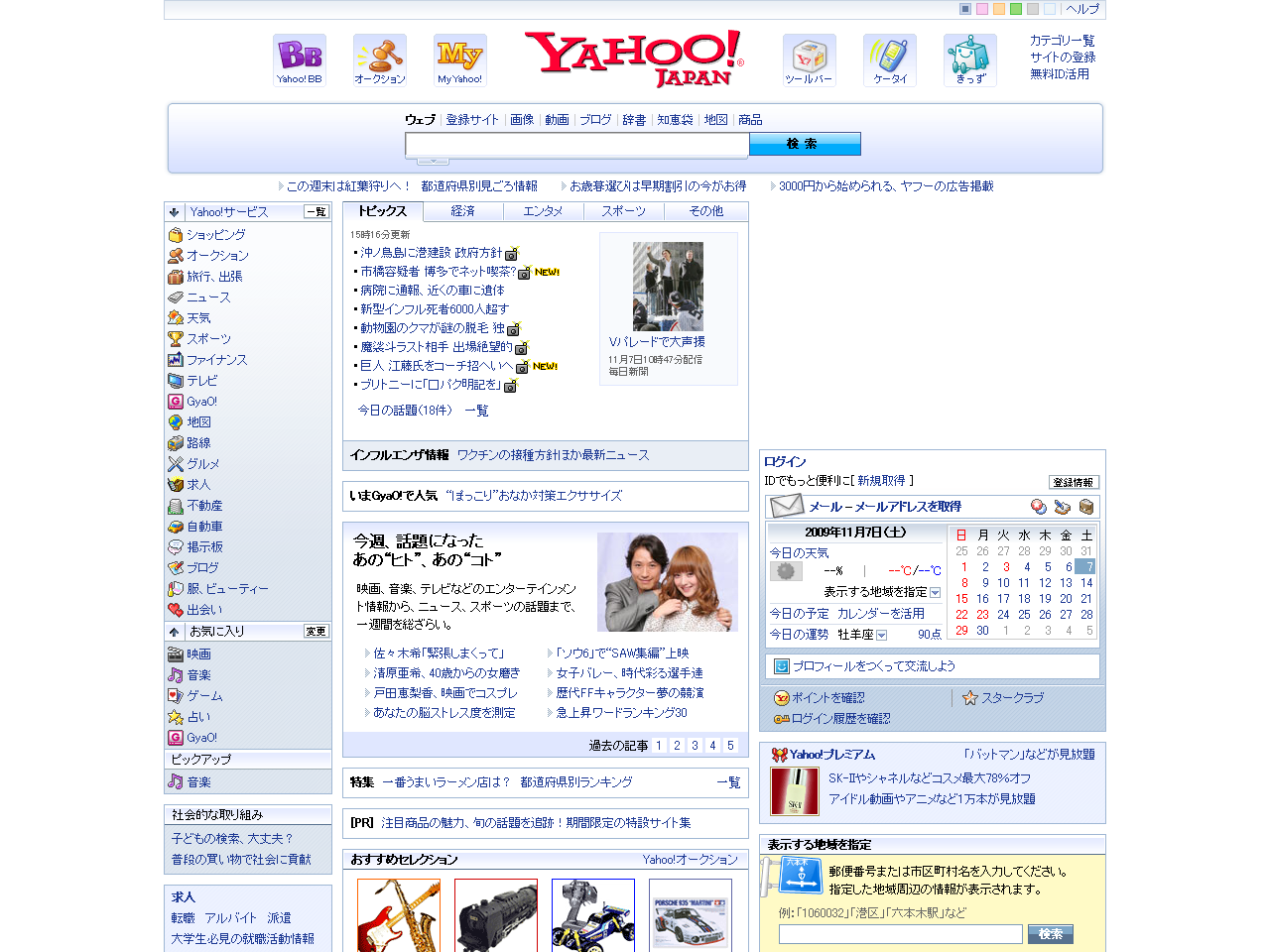Open ファイナンス in the sidebar
The width and height of the screenshot is (1270, 952).
[x=217, y=360]
